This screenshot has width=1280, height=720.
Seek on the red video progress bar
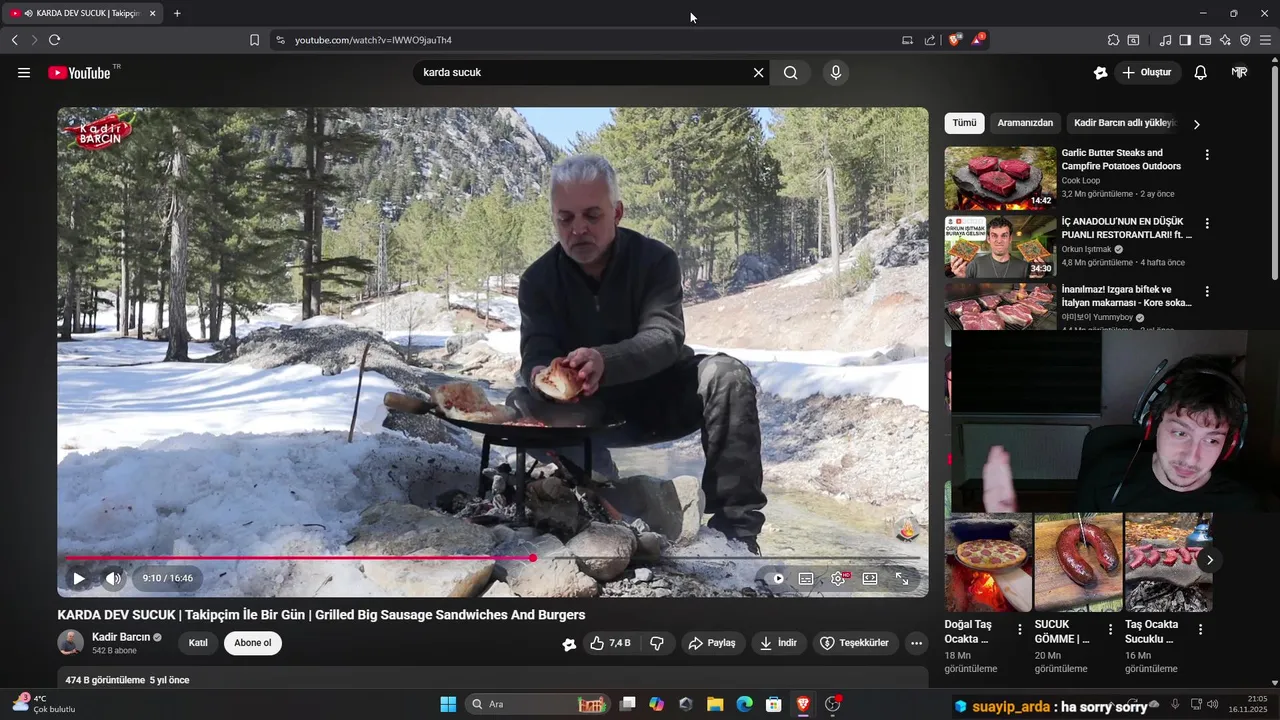(x=492, y=558)
